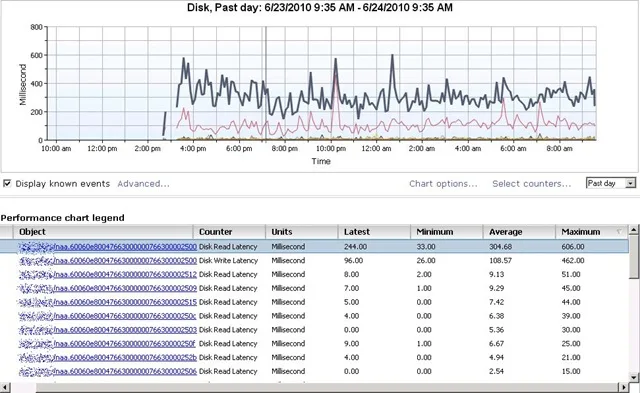Screen dimensions: 640x393
Task: Click the 2.54 average value
Action: [x=496, y=371]
